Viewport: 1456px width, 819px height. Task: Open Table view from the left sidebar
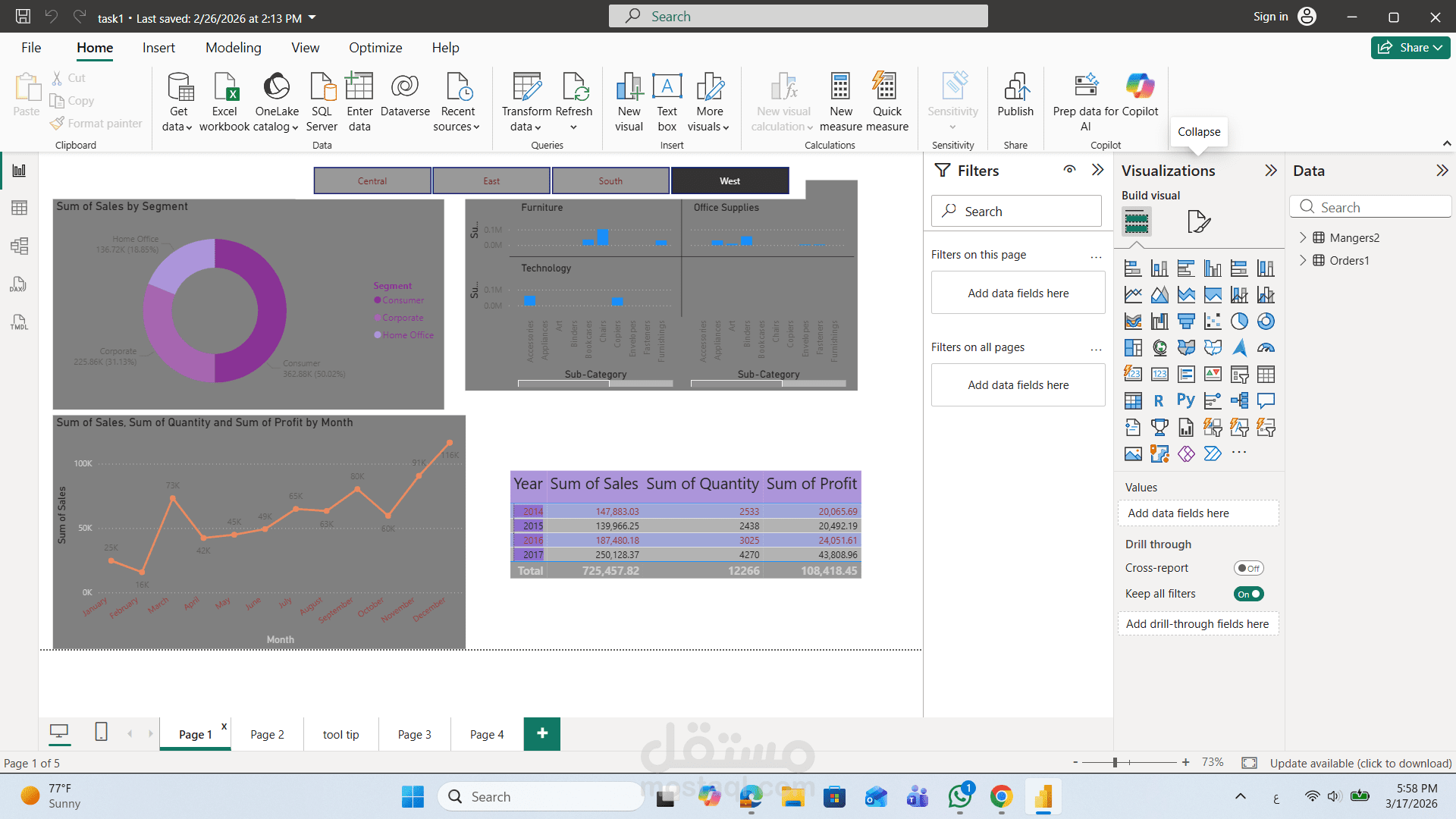[x=18, y=207]
